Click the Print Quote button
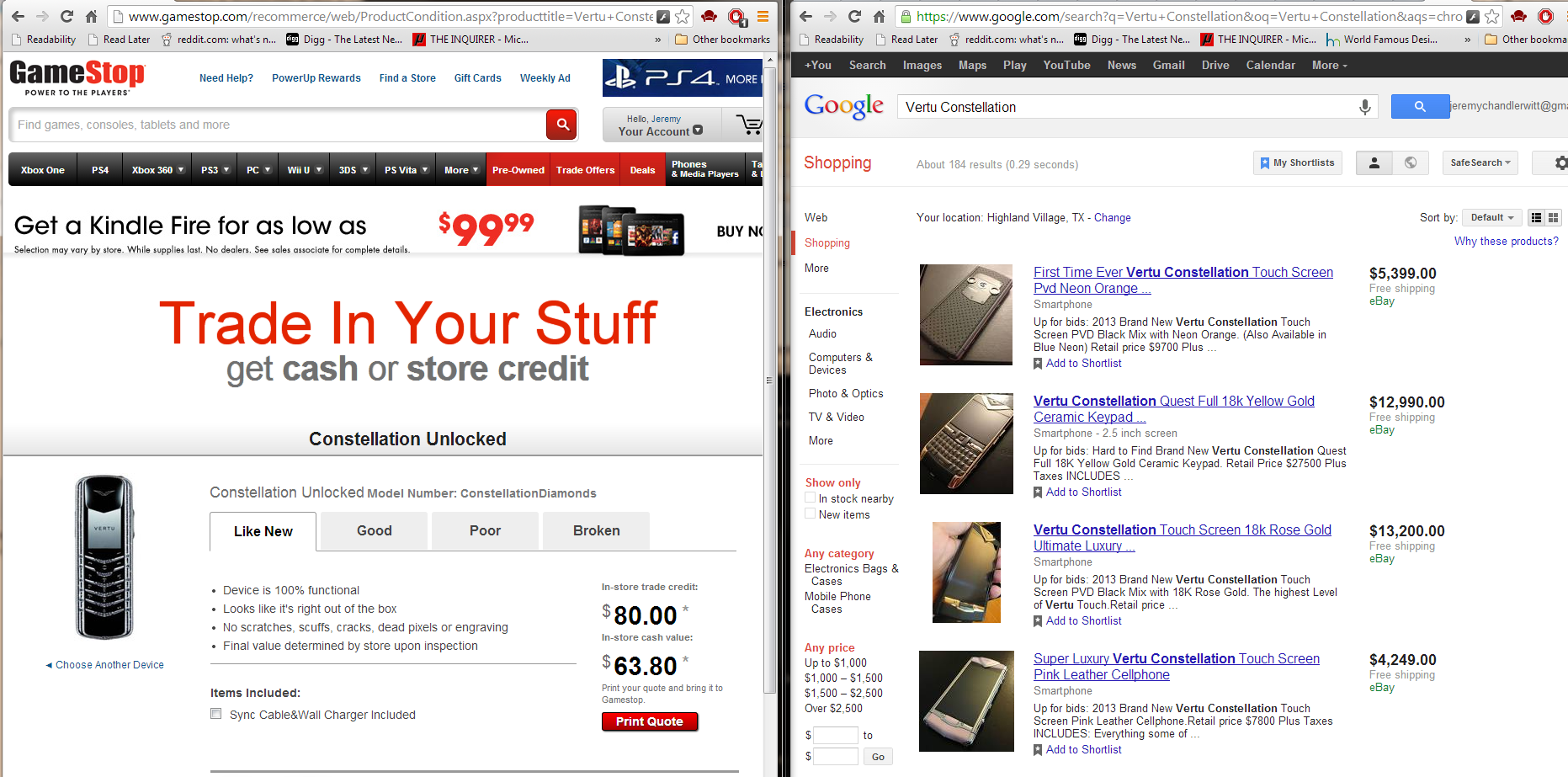Screen dimensions: 1568x777 [650, 721]
